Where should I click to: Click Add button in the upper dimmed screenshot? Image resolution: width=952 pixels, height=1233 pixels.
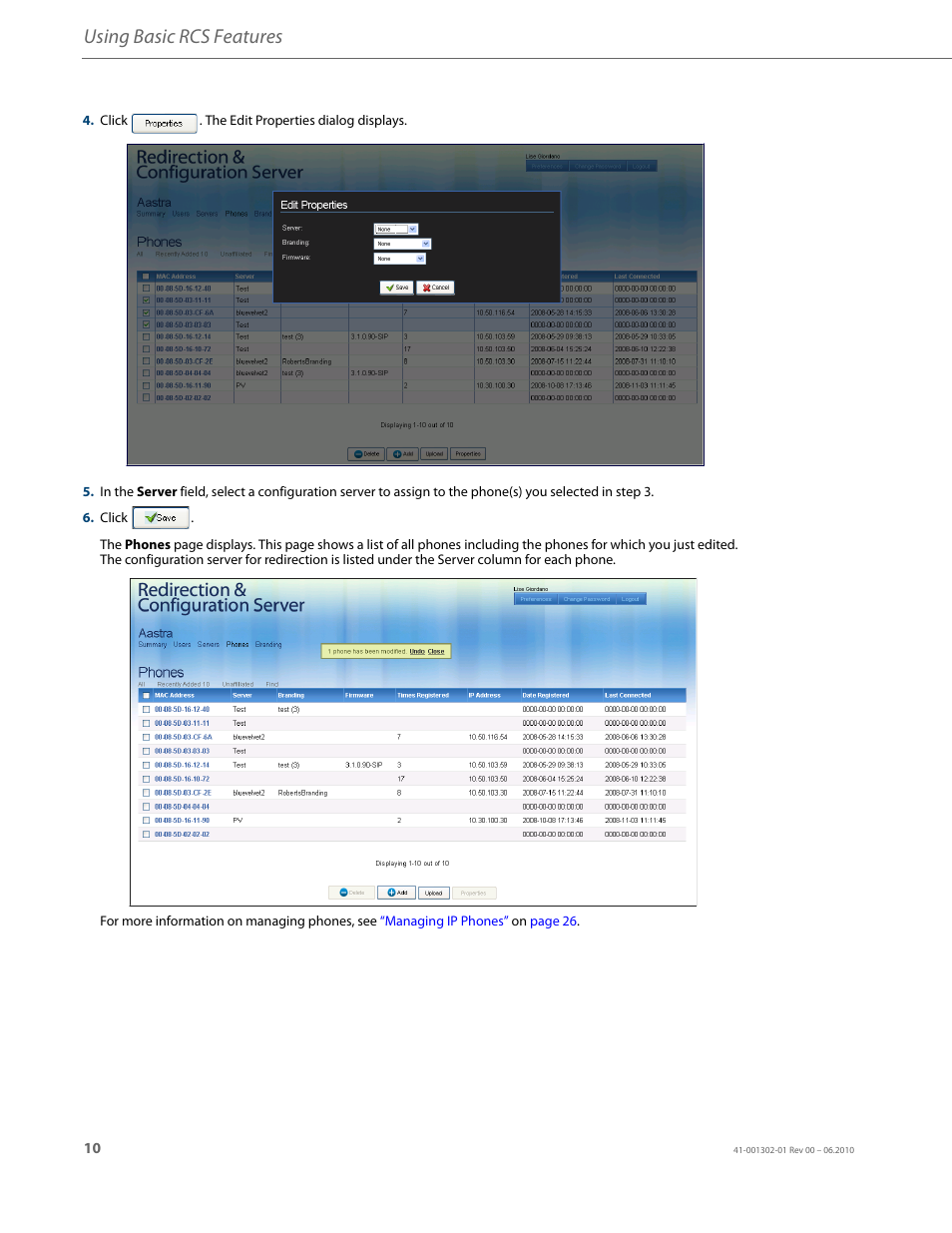(402, 453)
